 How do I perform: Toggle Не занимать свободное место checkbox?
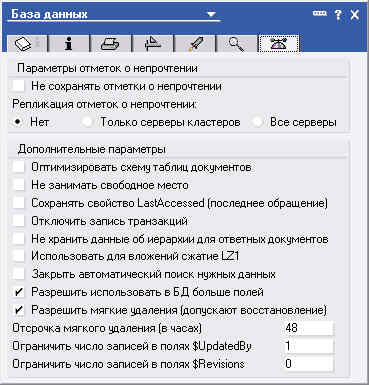click(18, 185)
